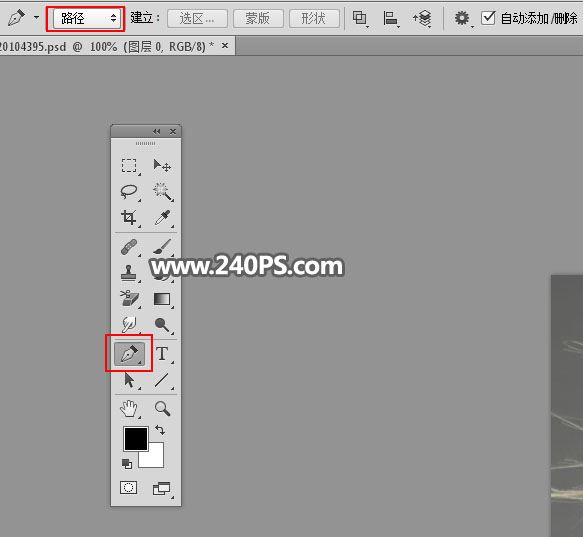Swap foreground and background colors

click(x=160, y=430)
